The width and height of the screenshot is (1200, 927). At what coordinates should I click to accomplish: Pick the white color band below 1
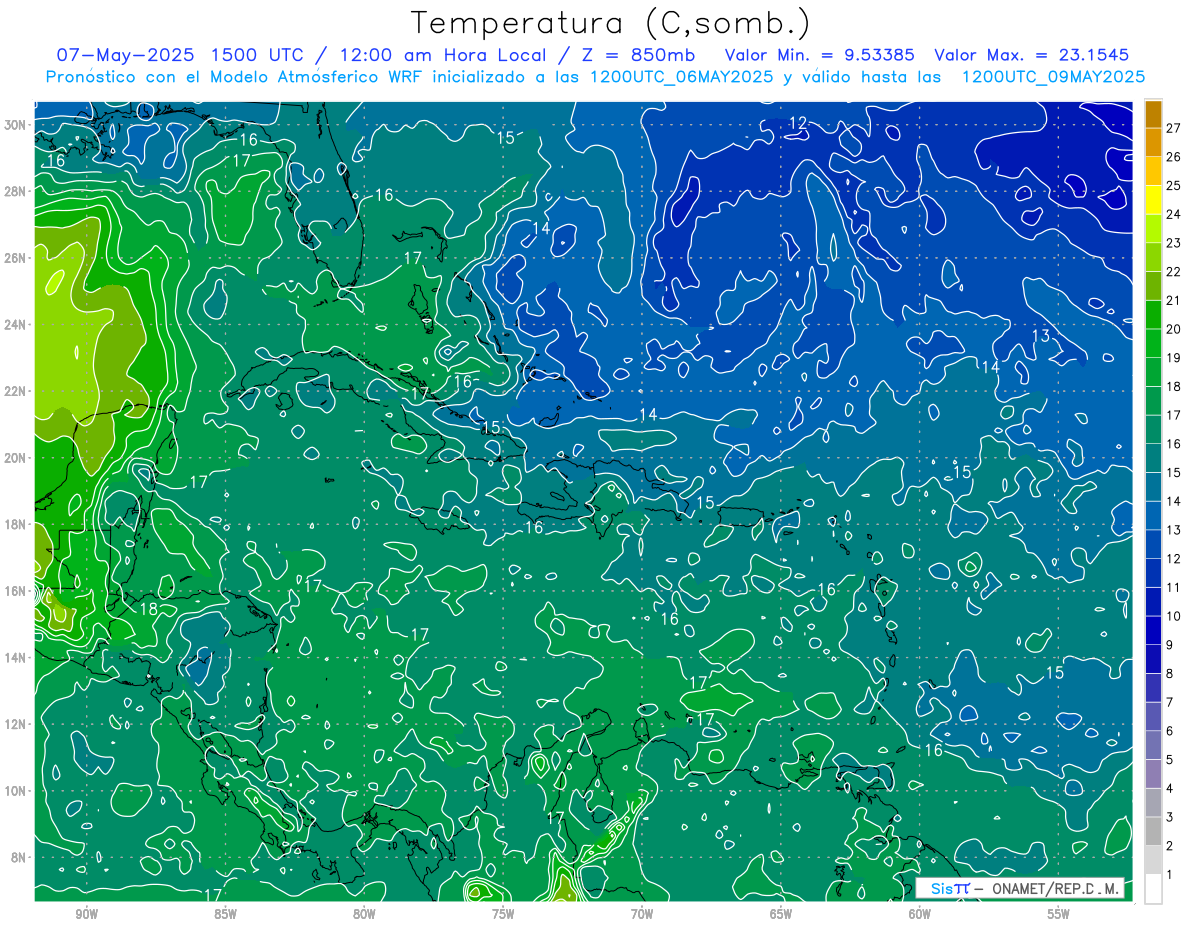1153,889
